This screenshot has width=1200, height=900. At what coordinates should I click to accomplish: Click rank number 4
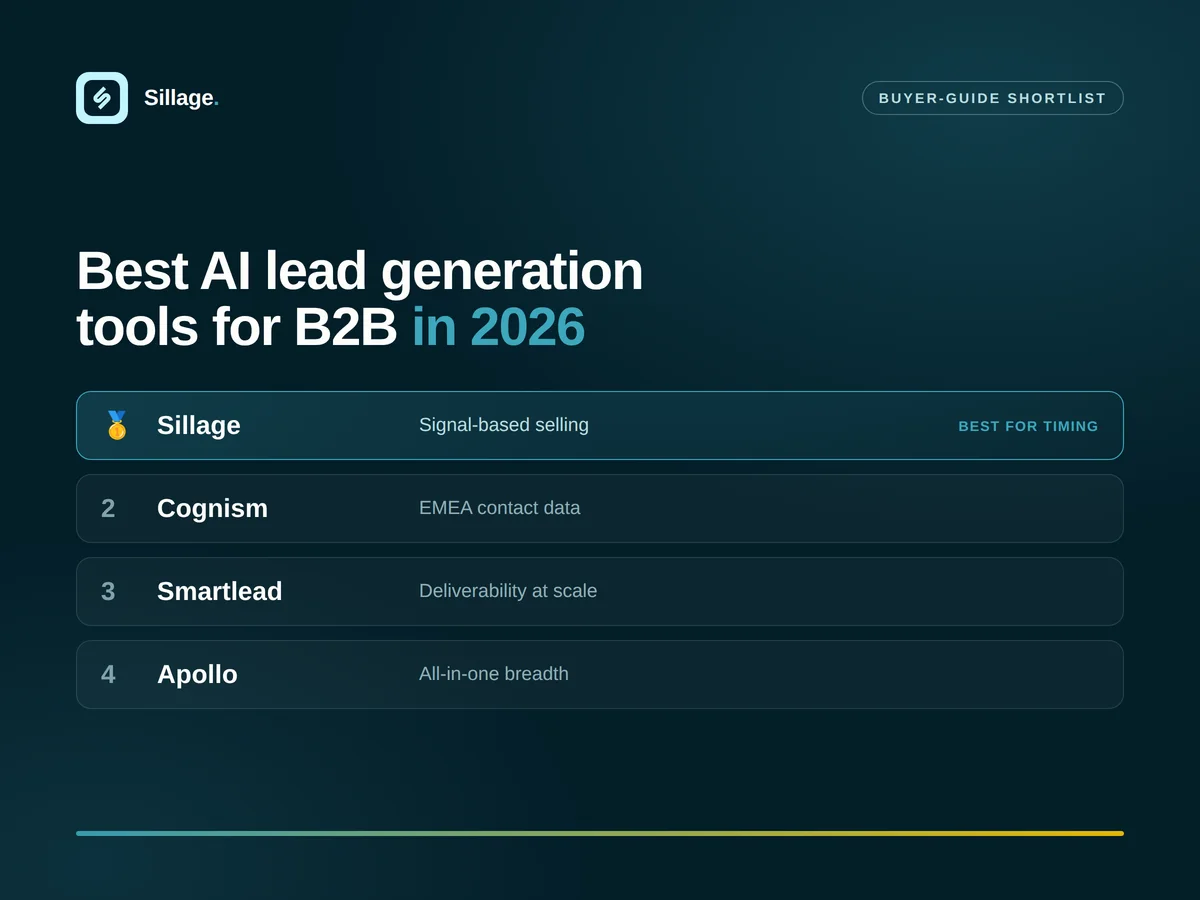click(x=108, y=675)
